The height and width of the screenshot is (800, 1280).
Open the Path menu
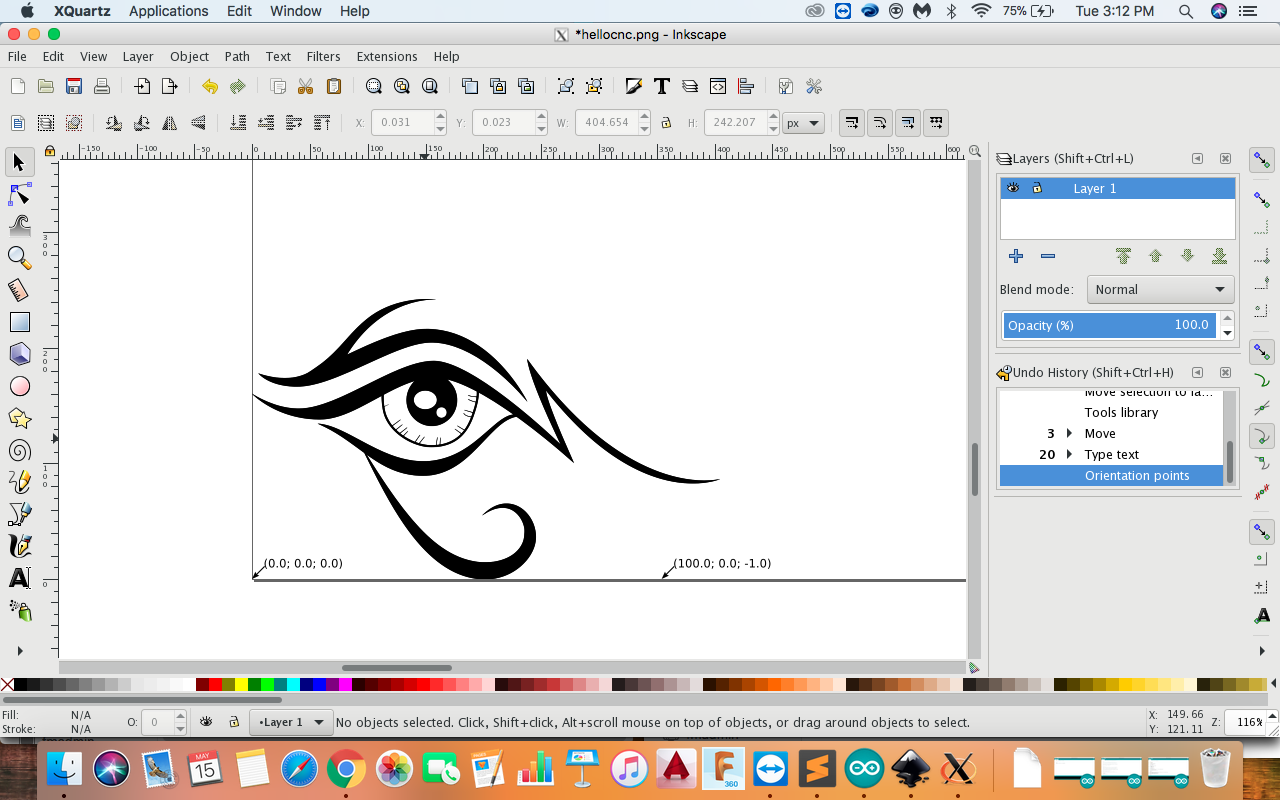pos(237,56)
